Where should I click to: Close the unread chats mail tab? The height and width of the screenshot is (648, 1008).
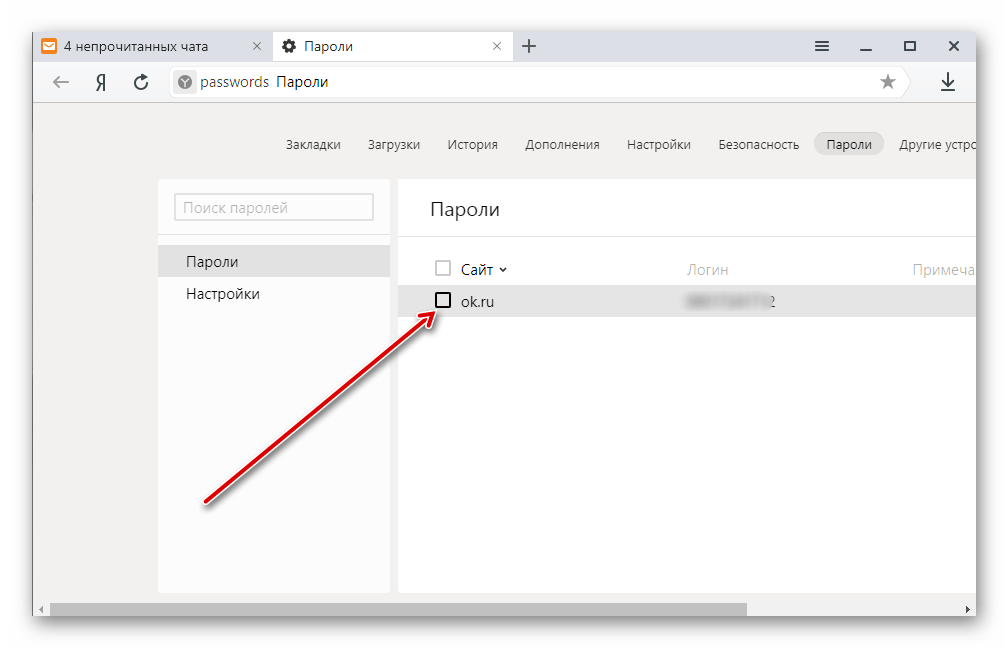point(257,46)
